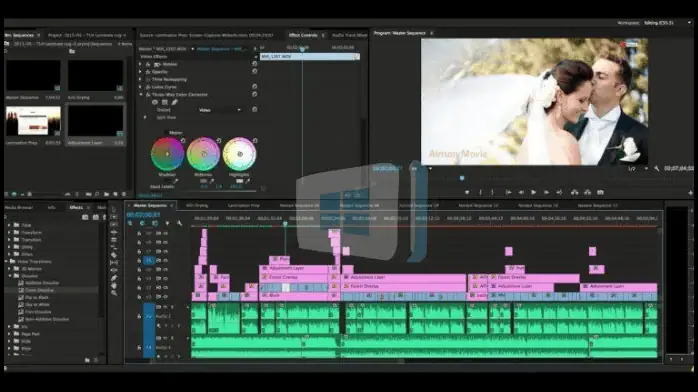Click Mark In in Program monitor
Viewport: 698px width, 392px height.
pyautogui.click(x=480, y=192)
